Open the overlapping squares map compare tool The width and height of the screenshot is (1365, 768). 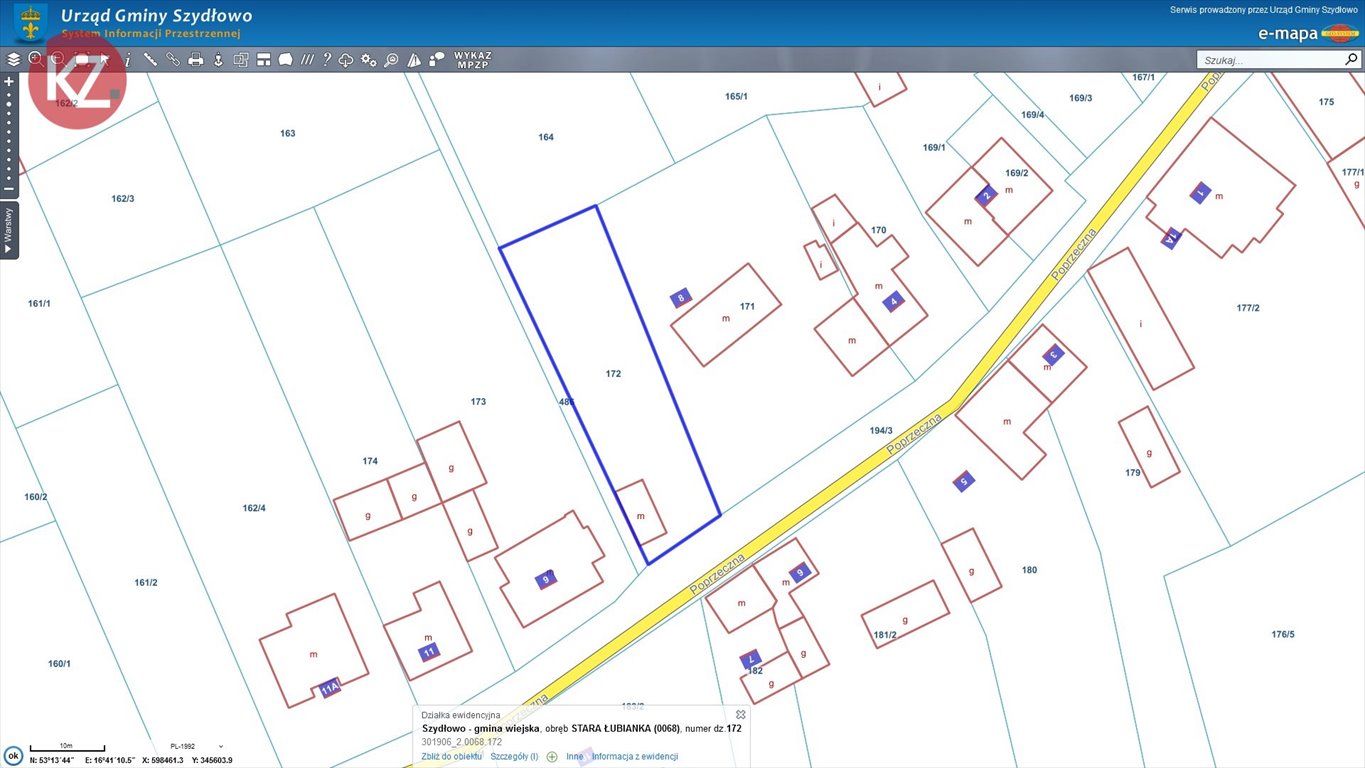point(241,60)
